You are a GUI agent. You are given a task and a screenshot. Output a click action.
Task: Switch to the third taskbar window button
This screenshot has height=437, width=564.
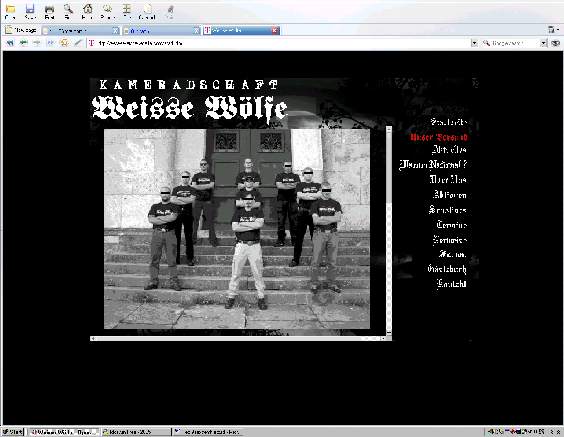coord(208,432)
